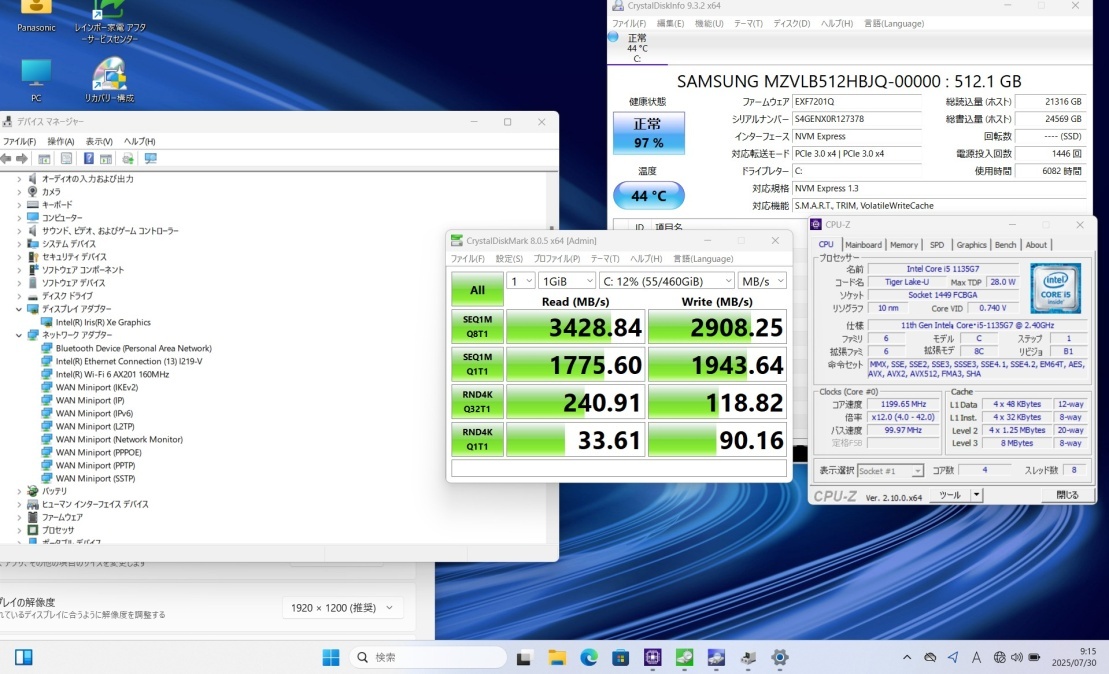The height and width of the screenshot is (674, 1109).
Task: Select the PC desktop icon
Action: coord(36,81)
